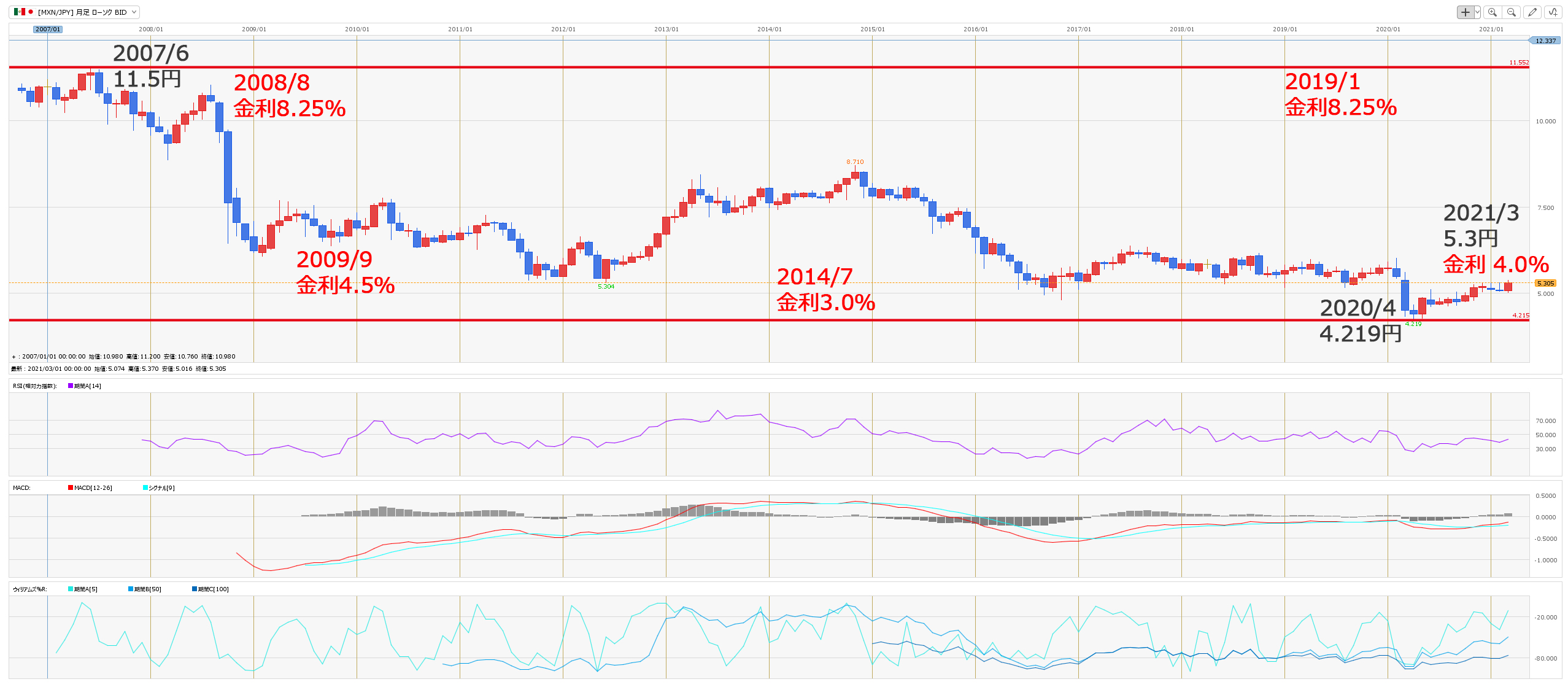Click the red MACD[12-26] color swatch
The height and width of the screenshot is (687, 1568).
(x=71, y=487)
